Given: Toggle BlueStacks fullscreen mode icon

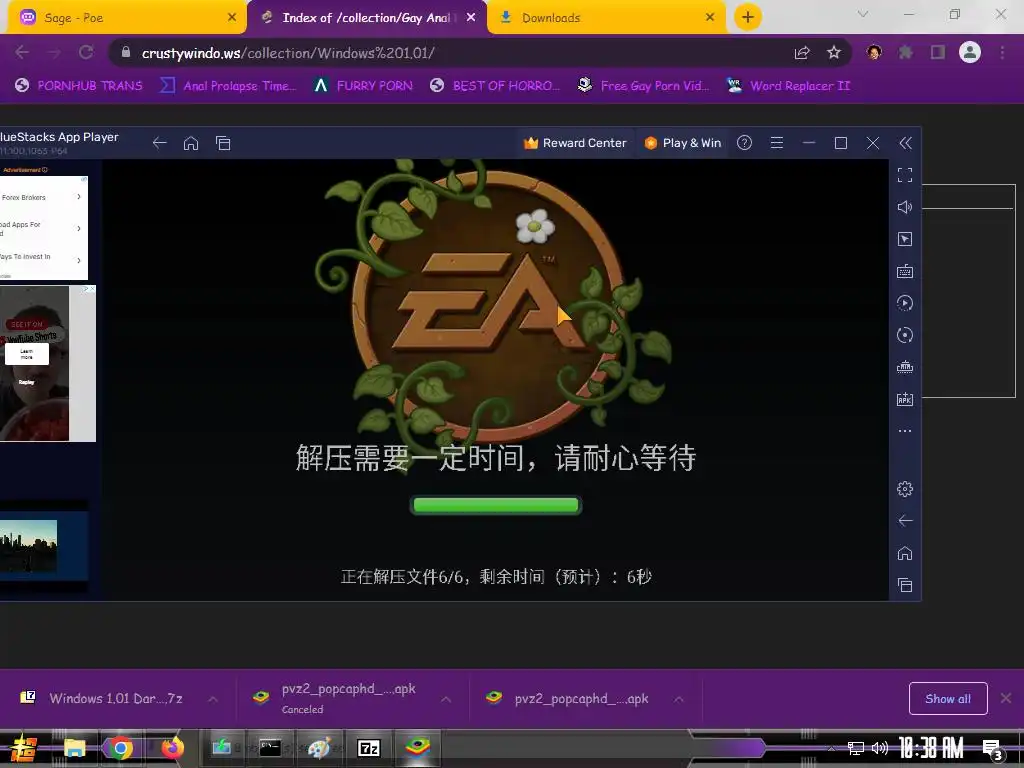Looking at the screenshot, I should click(904, 175).
